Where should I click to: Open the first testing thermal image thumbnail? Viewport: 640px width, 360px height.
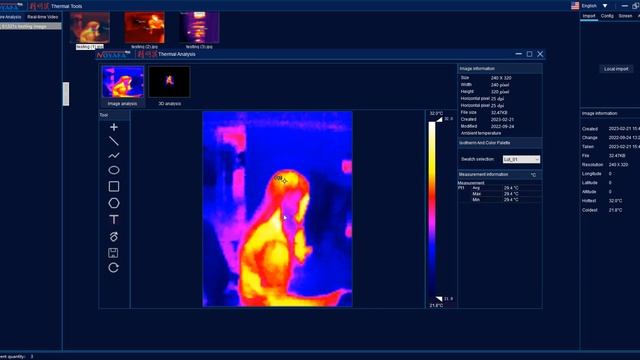tap(90, 28)
